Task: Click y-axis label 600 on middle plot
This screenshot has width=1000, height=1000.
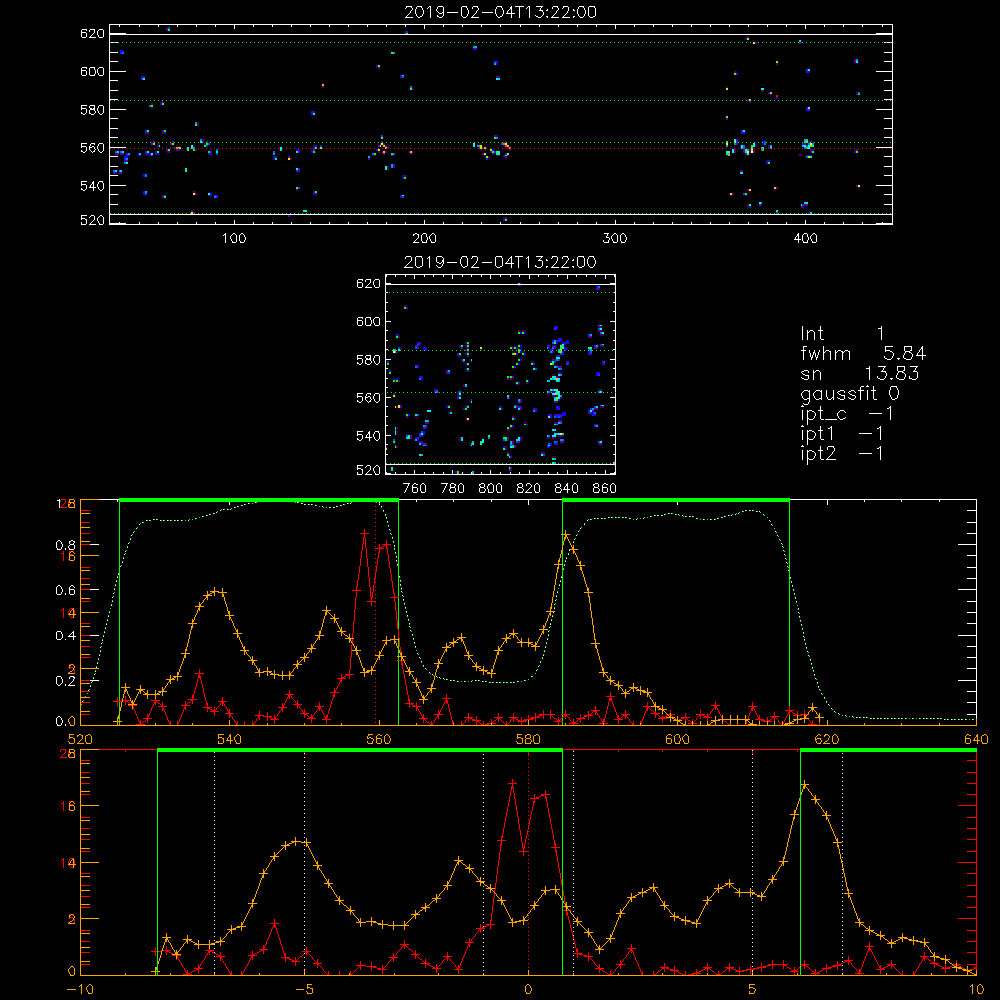Action: pos(369,321)
